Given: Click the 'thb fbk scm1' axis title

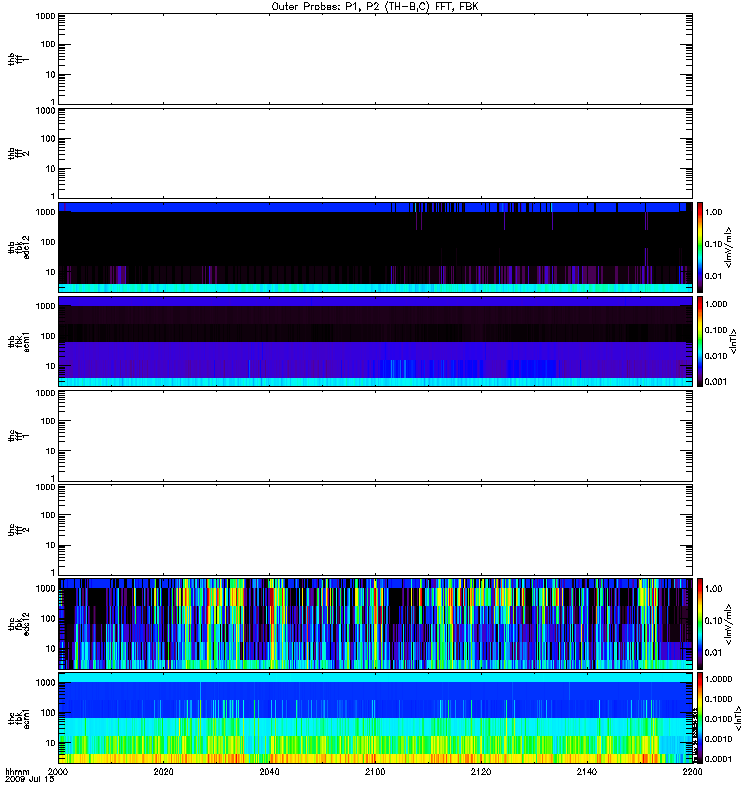Looking at the screenshot, I should click(18, 341).
